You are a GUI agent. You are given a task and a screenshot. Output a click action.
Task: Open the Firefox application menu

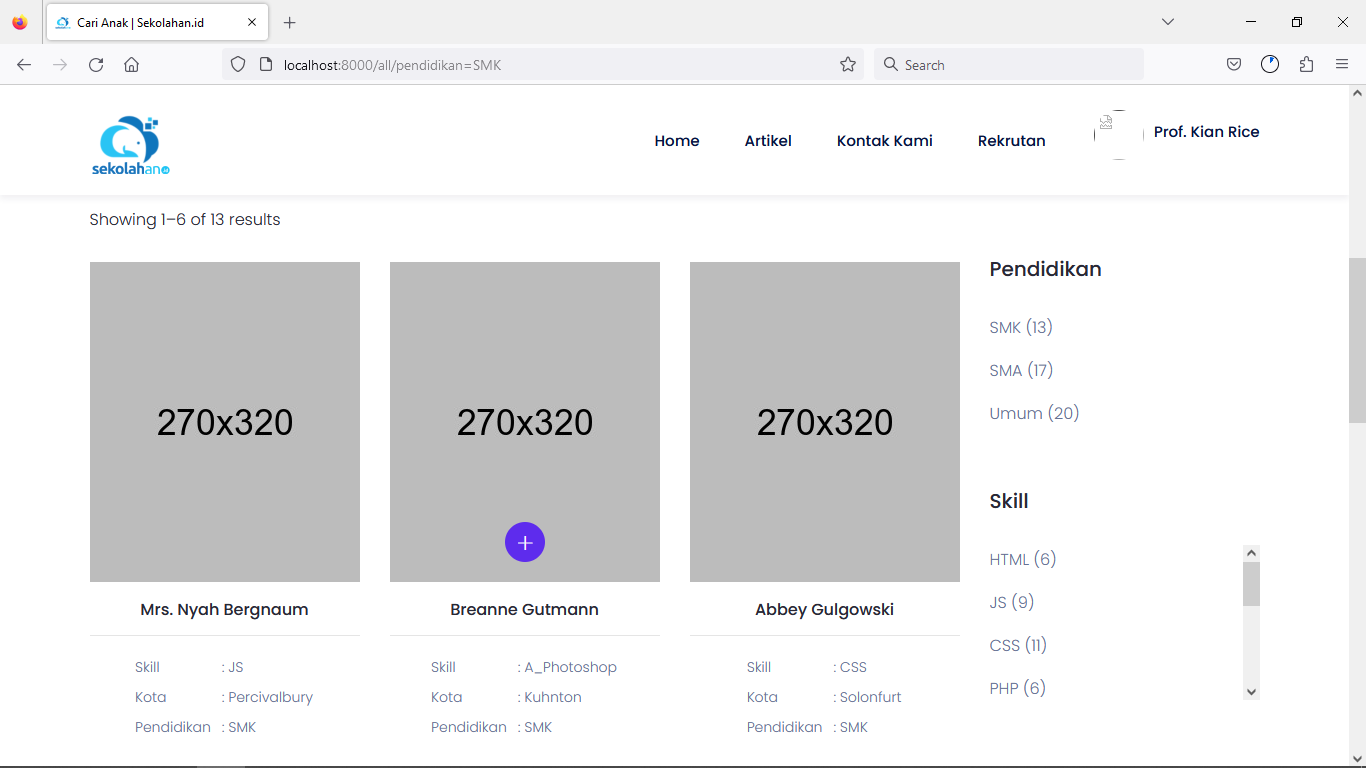[x=1342, y=65]
